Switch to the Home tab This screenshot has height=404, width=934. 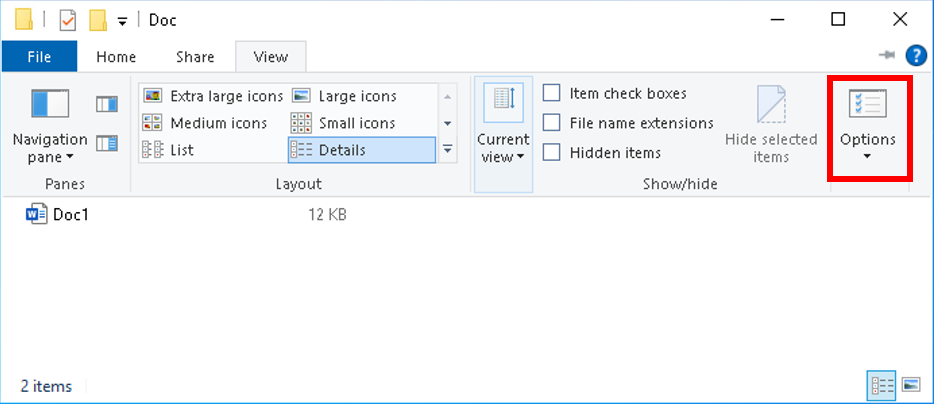coord(116,57)
